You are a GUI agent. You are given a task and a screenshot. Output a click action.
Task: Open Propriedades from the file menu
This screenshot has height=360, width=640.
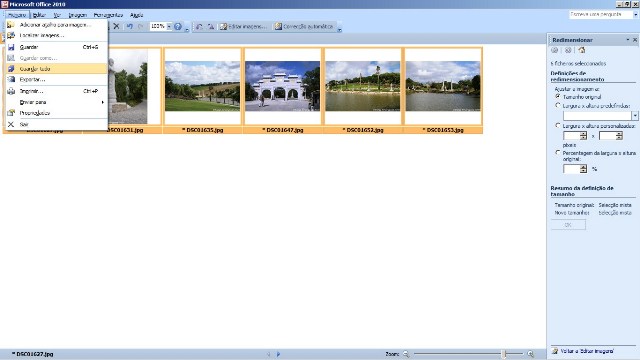point(57,113)
